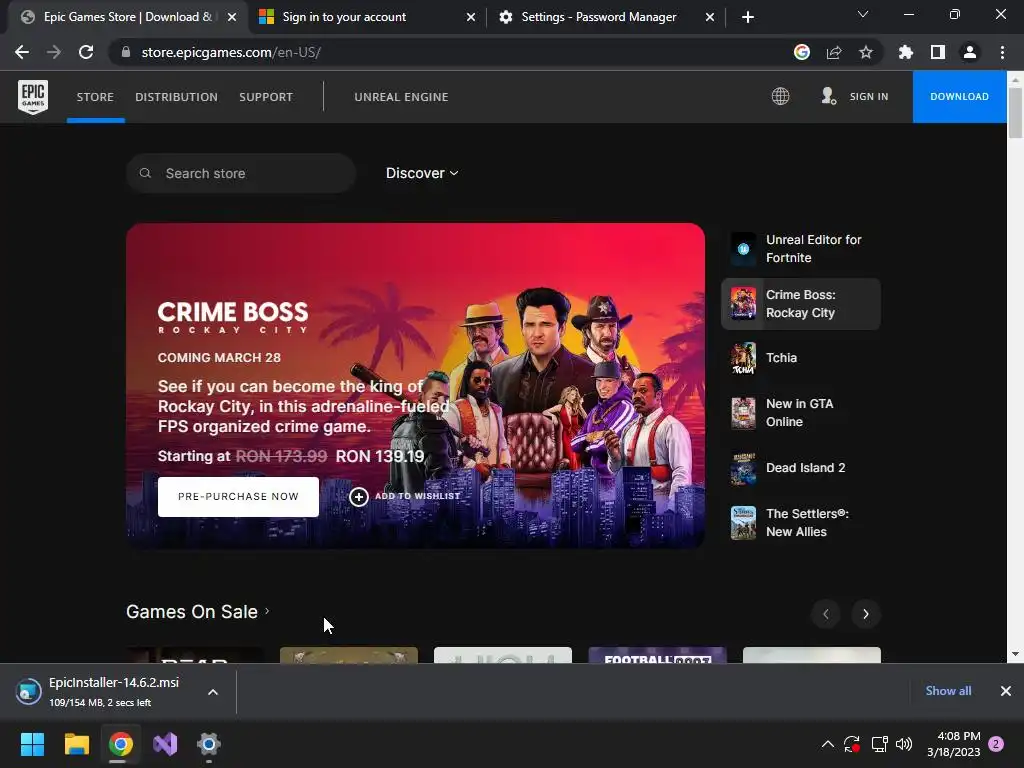Viewport: 1024px width, 768px height.
Task: Toggle the browser side panel icon
Action: click(938, 52)
